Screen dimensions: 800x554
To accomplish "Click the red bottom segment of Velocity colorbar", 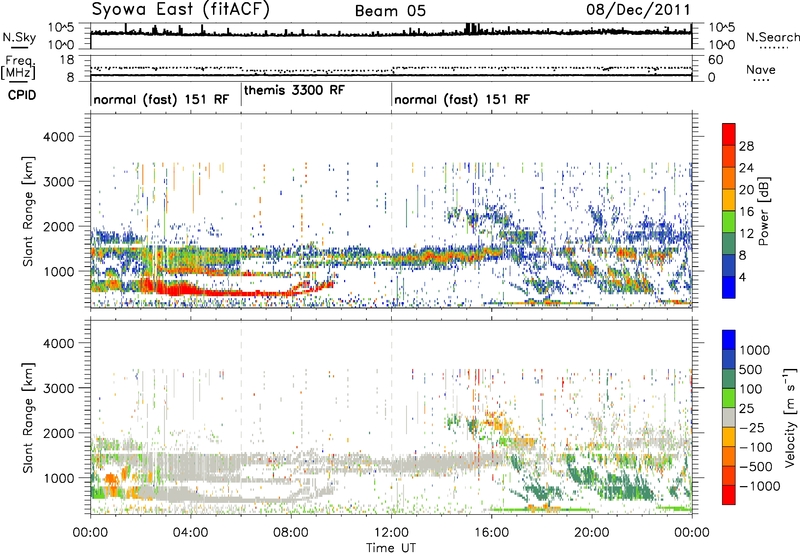I will 729,495.
